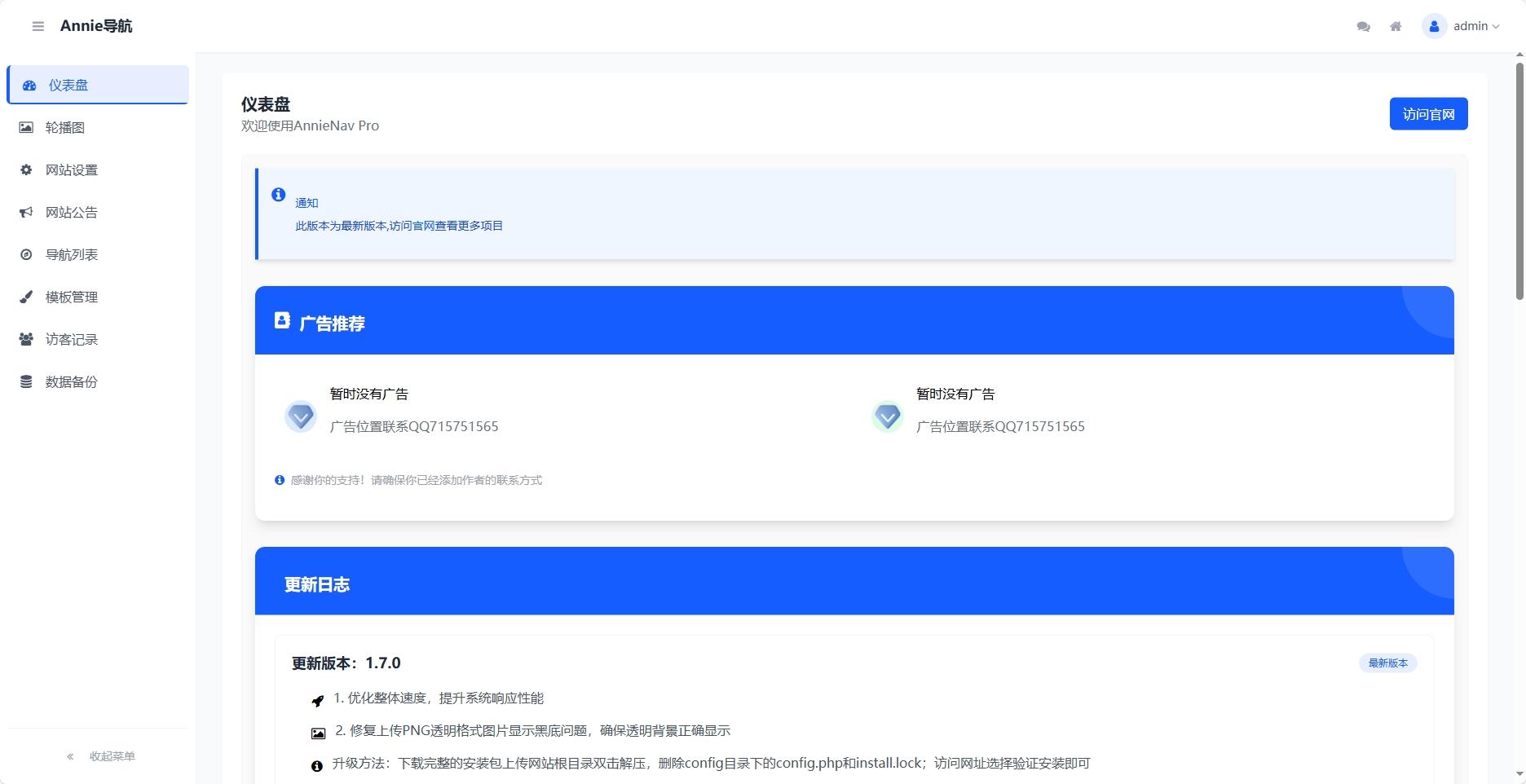Click the users icon for 访客记录

[x=26, y=339]
